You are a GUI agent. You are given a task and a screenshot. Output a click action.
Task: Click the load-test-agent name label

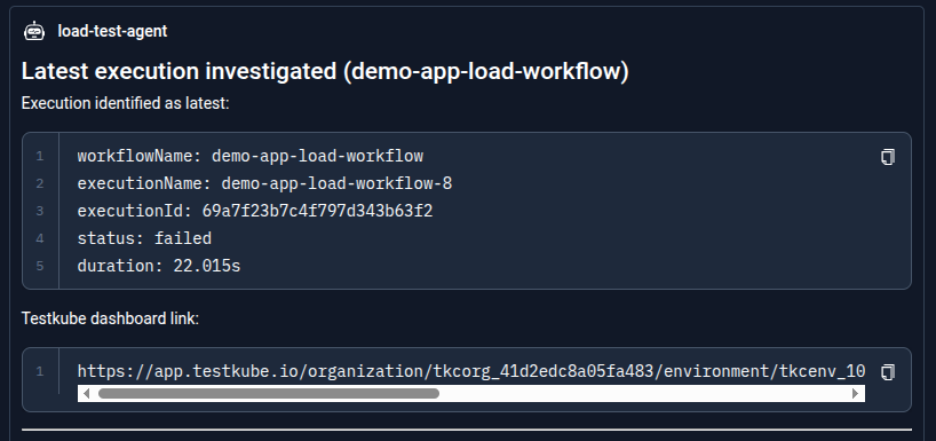click(112, 31)
